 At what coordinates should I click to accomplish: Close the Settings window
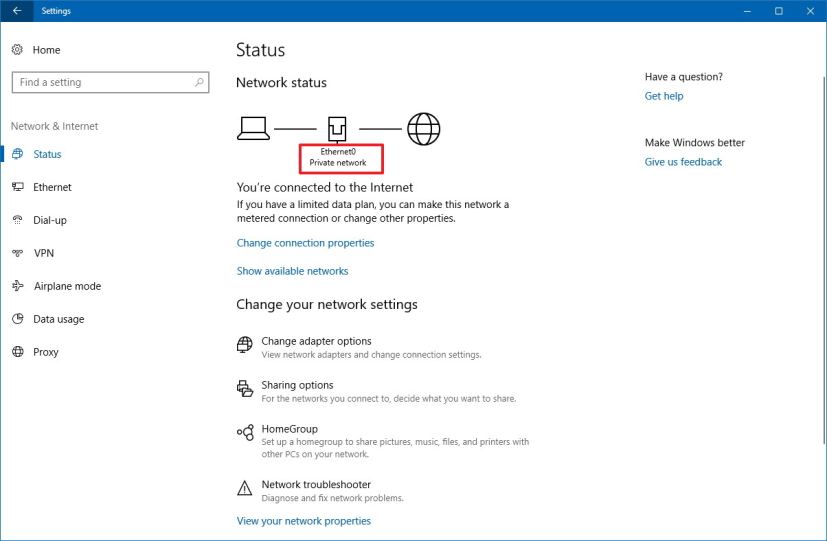coord(810,11)
